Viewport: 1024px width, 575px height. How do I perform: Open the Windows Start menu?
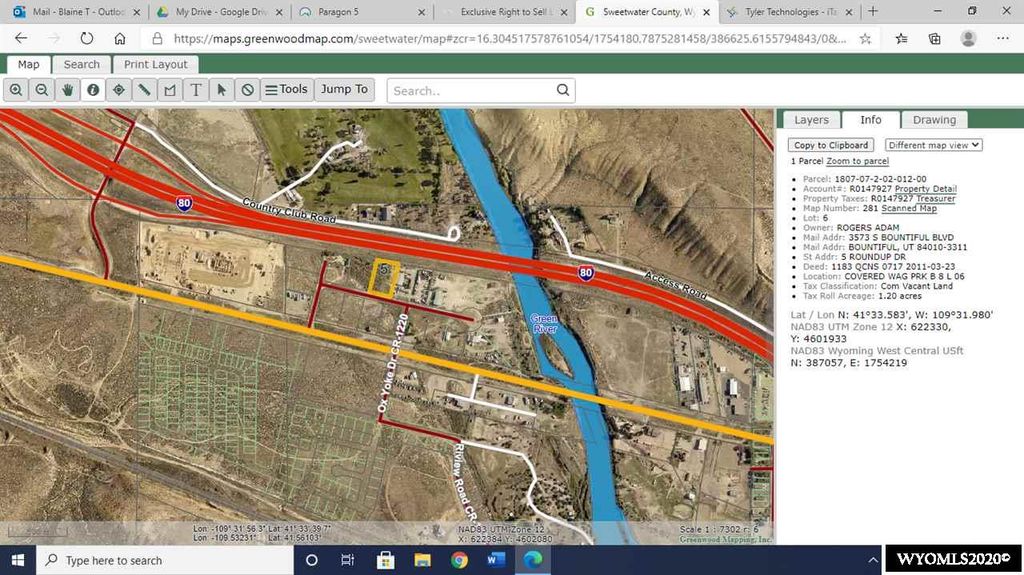(18, 560)
